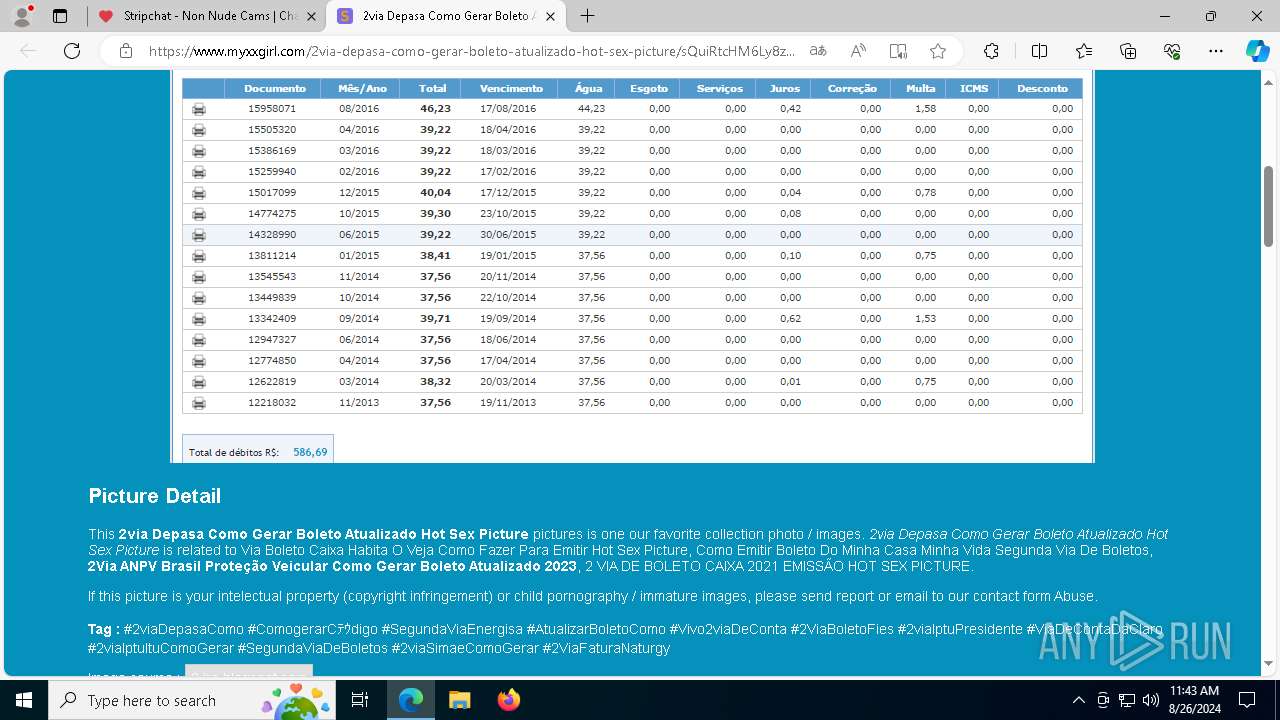The width and height of the screenshot is (1280, 720).
Task: Enter Immersive Reader mode
Action: (898, 51)
